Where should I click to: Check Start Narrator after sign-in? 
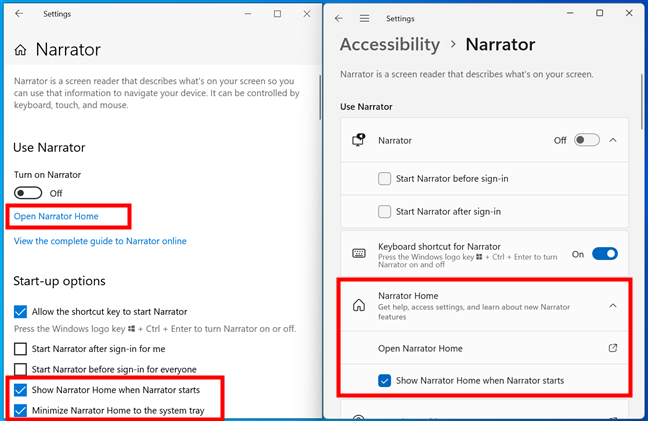coord(384,212)
